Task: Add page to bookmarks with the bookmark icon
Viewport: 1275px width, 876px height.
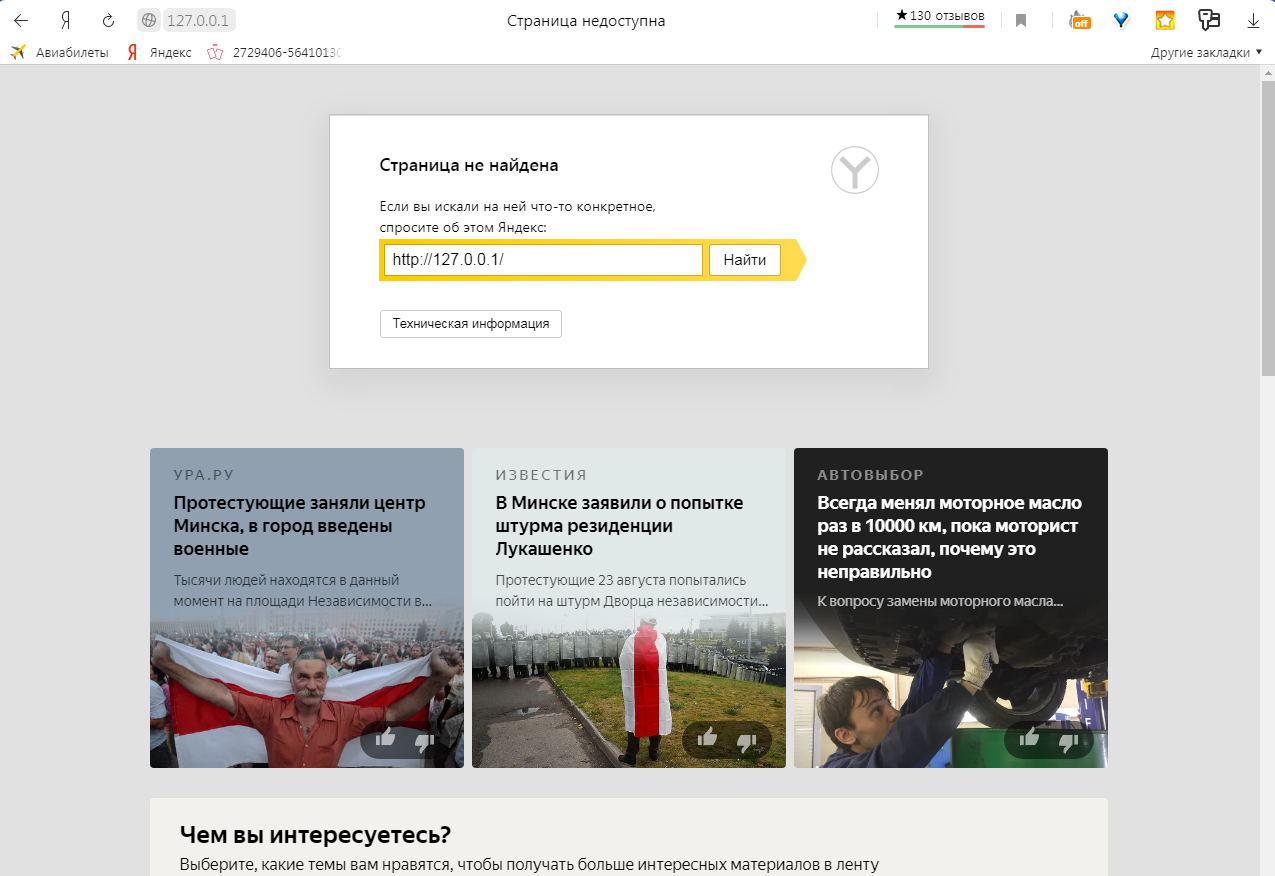Action: [1021, 20]
